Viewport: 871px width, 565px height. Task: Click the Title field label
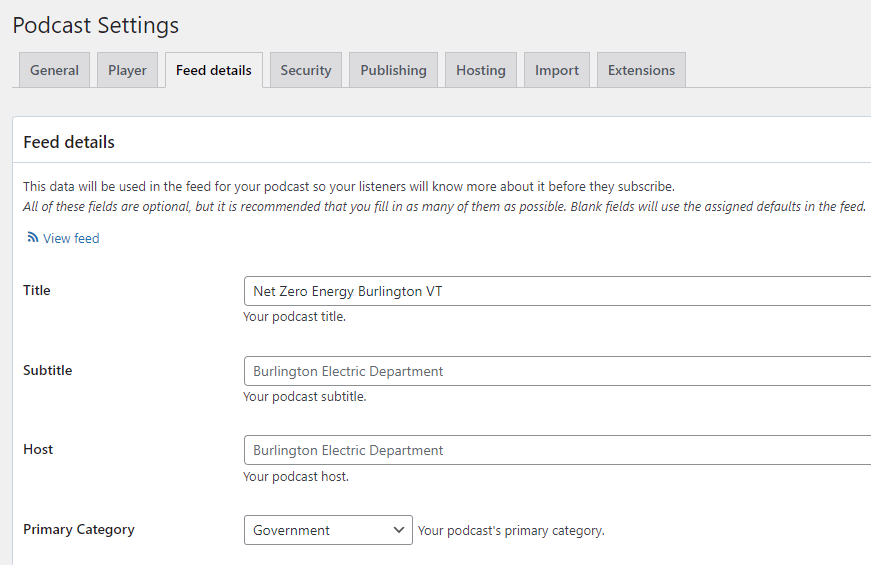tap(37, 290)
